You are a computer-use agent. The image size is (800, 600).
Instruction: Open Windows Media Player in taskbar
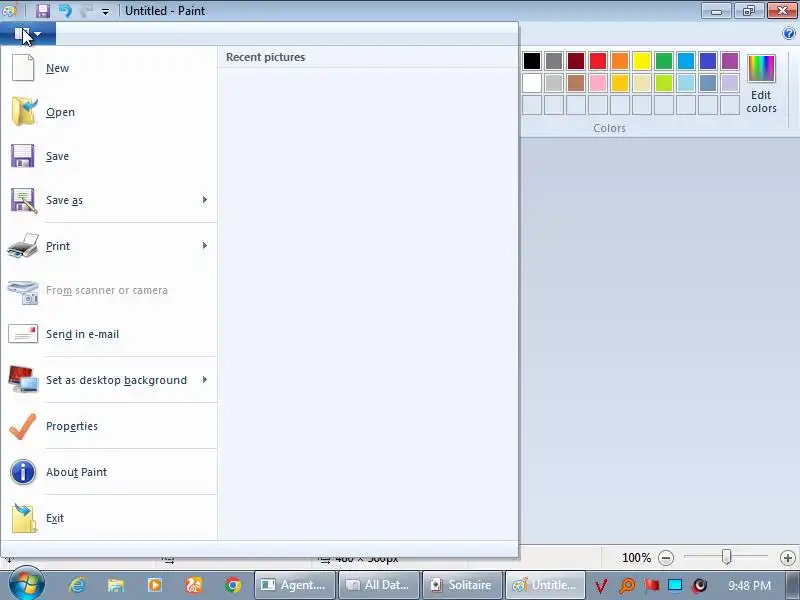(x=155, y=585)
